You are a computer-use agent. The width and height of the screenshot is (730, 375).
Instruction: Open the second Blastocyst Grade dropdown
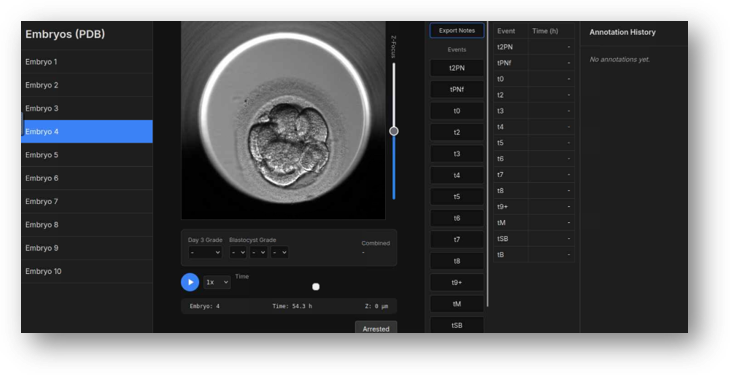[258, 252]
